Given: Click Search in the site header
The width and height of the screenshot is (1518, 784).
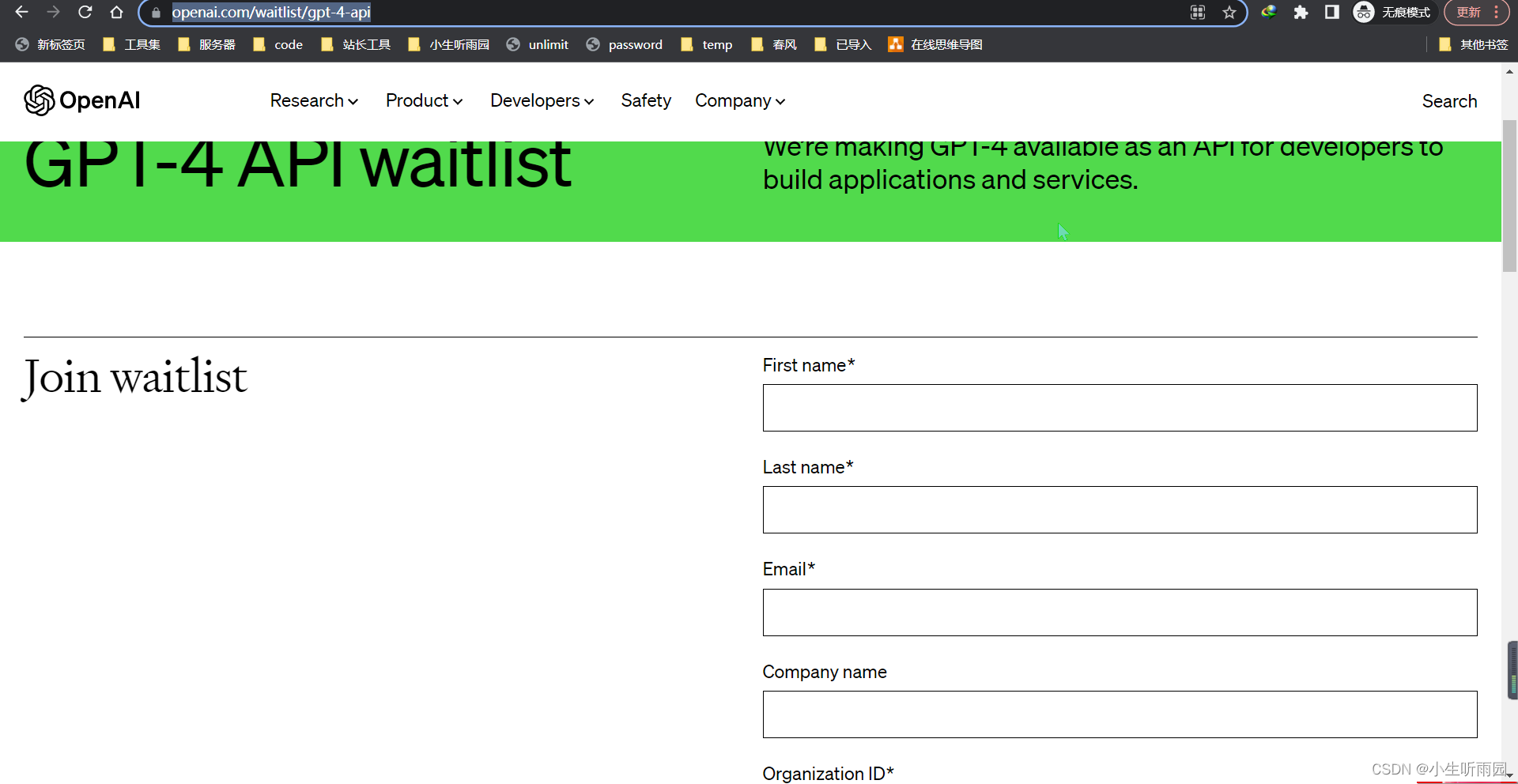Looking at the screenshot, I should pos(1449,101).
